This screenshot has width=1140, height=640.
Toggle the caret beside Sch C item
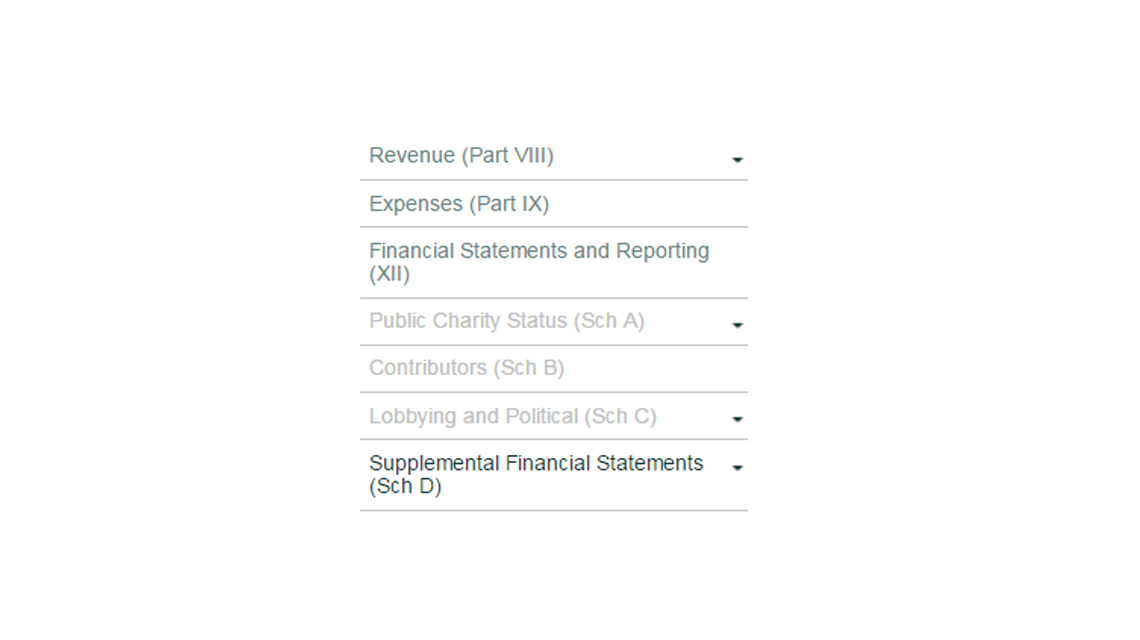[x=737, y=420]
